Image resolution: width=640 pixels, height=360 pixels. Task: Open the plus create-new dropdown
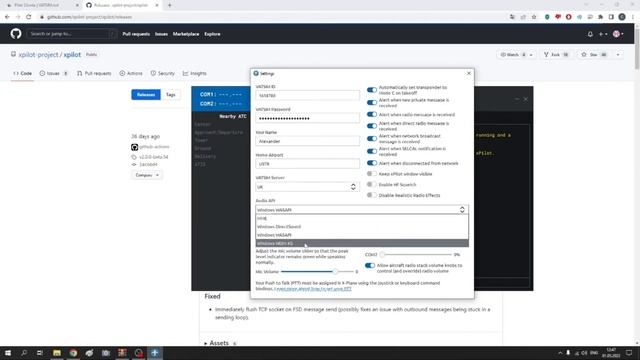pyautogui.click(x=603, y=34)
